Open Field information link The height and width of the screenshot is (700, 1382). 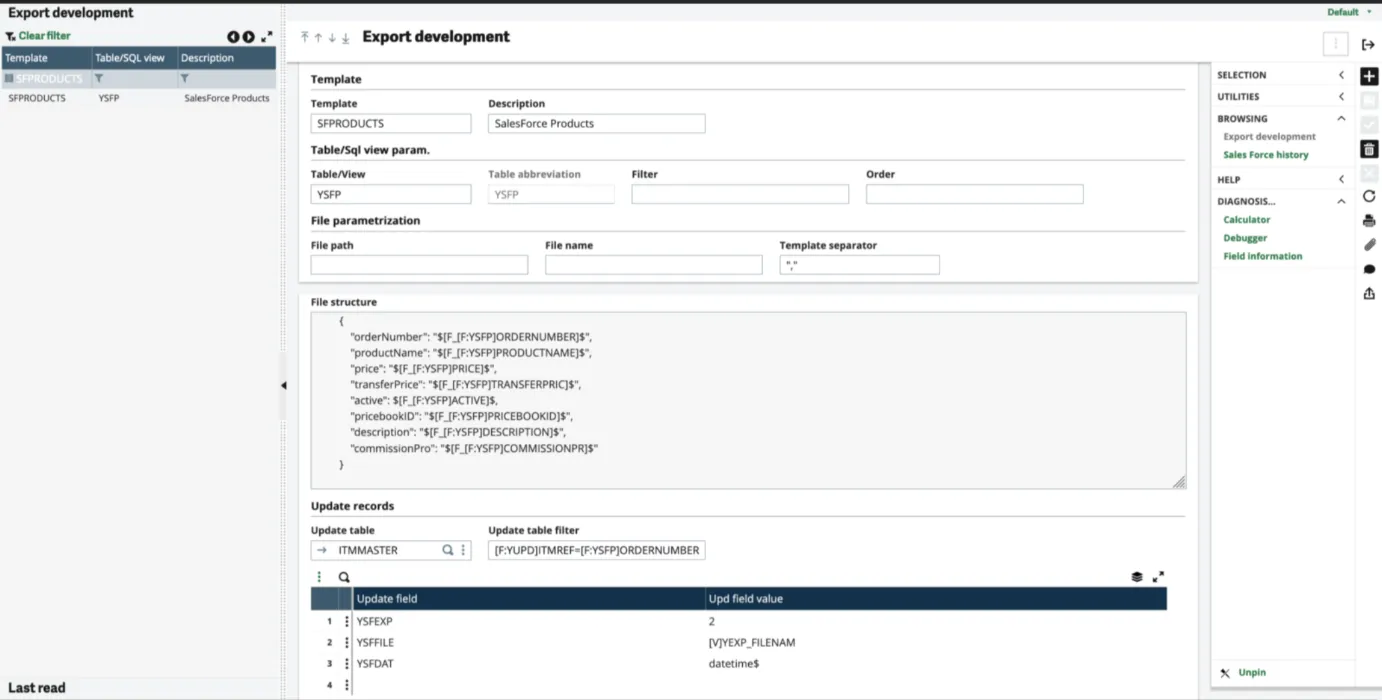pyautogui.click(x=1262, y=256)
